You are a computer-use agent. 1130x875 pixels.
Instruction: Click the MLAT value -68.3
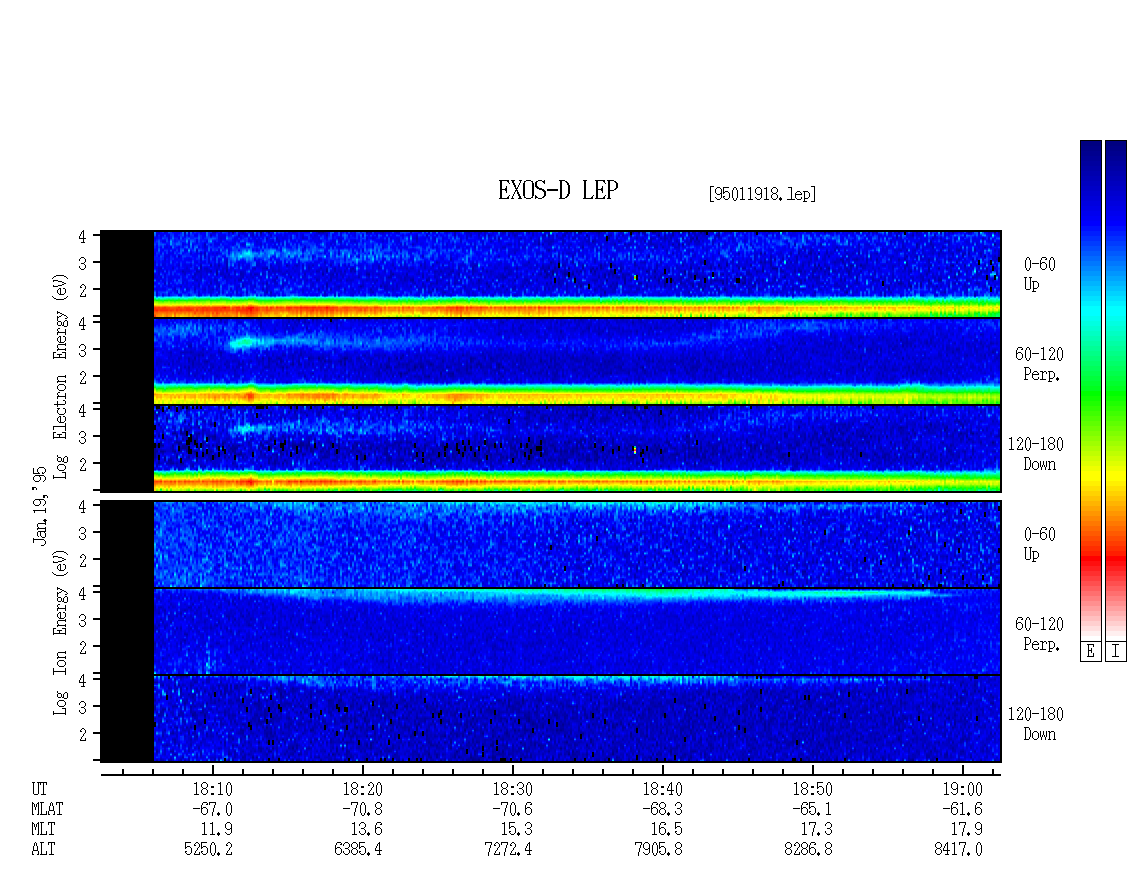point(662,809)
